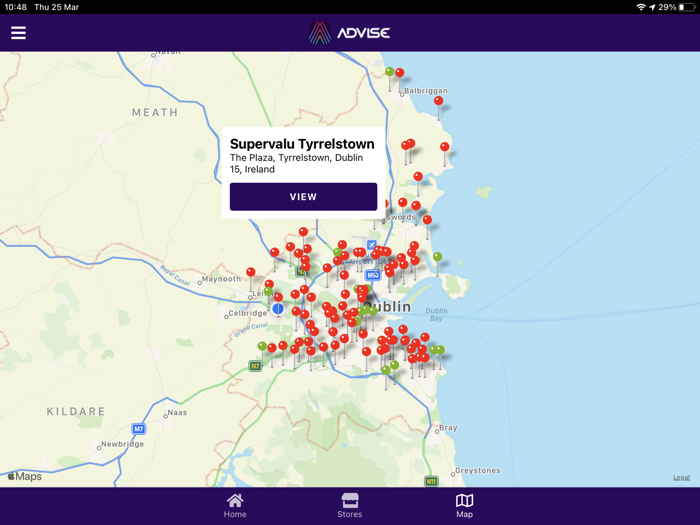Tap the M7 road badge
The width and height of the screenshot is (700, 525).
pos(138,429)
